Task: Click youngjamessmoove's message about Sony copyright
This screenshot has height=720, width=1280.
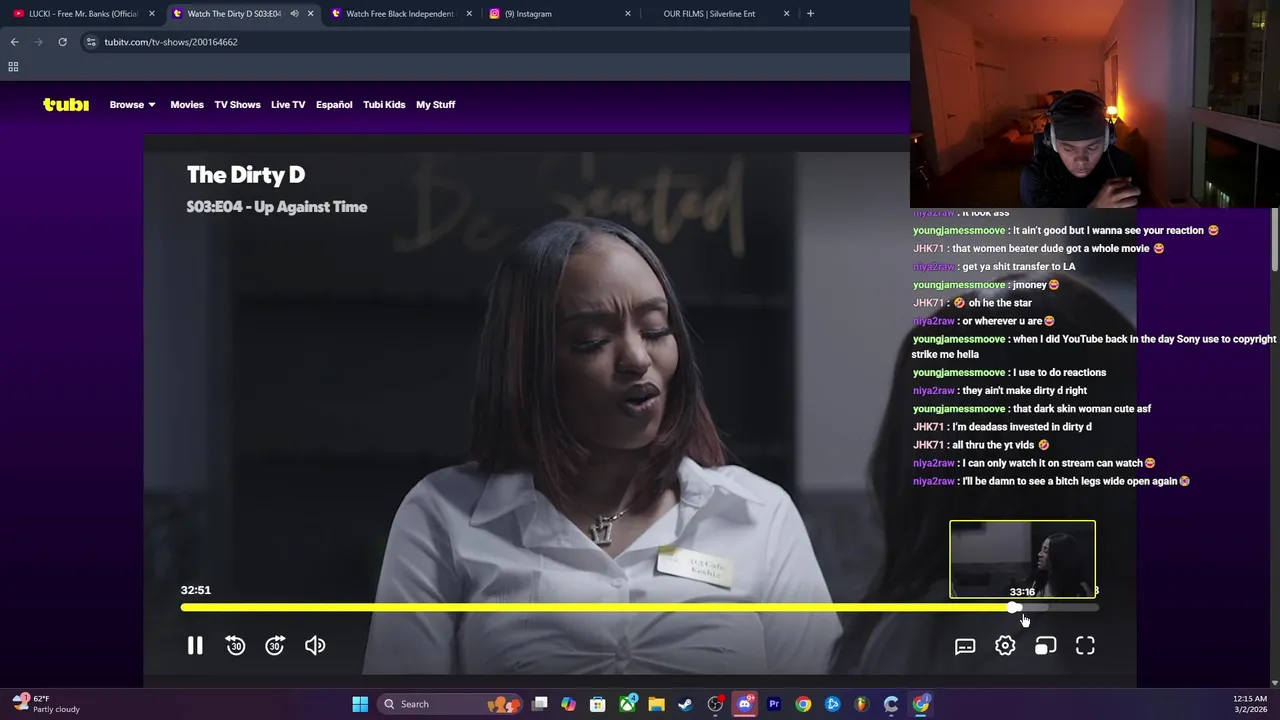Action: tap(1094, 347)
